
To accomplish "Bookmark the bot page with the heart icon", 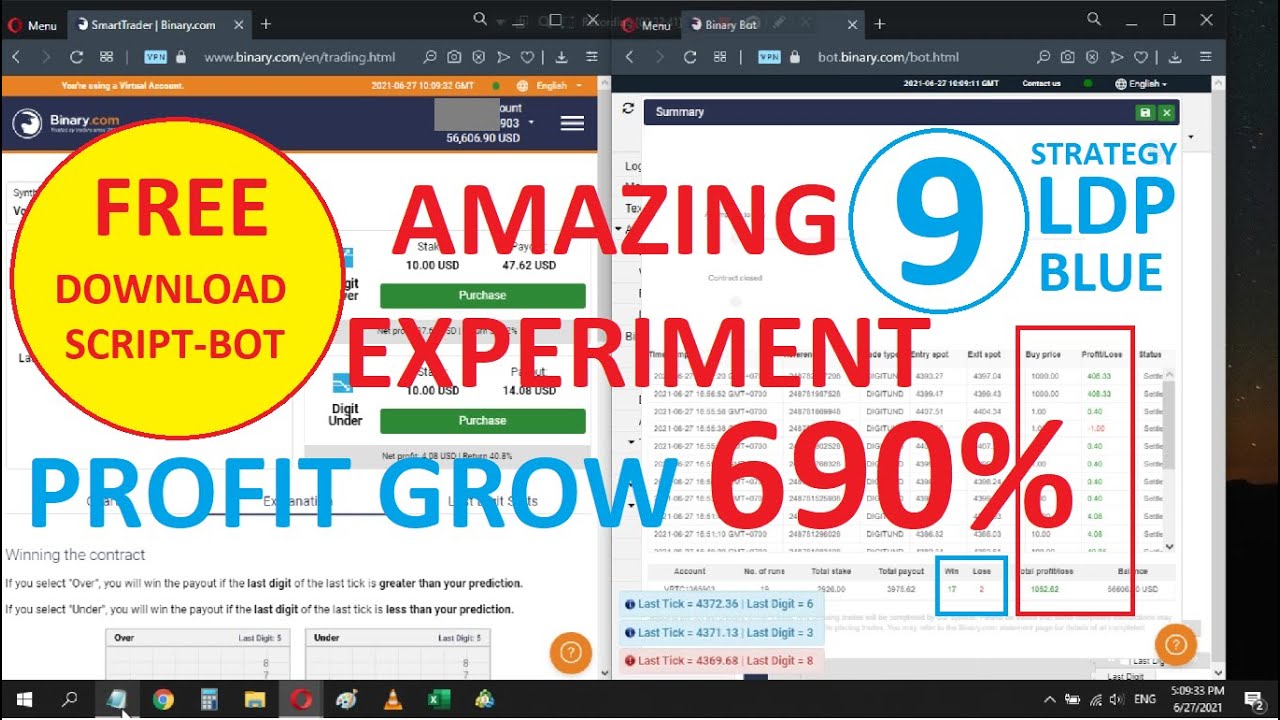I will pos(1140,58).
